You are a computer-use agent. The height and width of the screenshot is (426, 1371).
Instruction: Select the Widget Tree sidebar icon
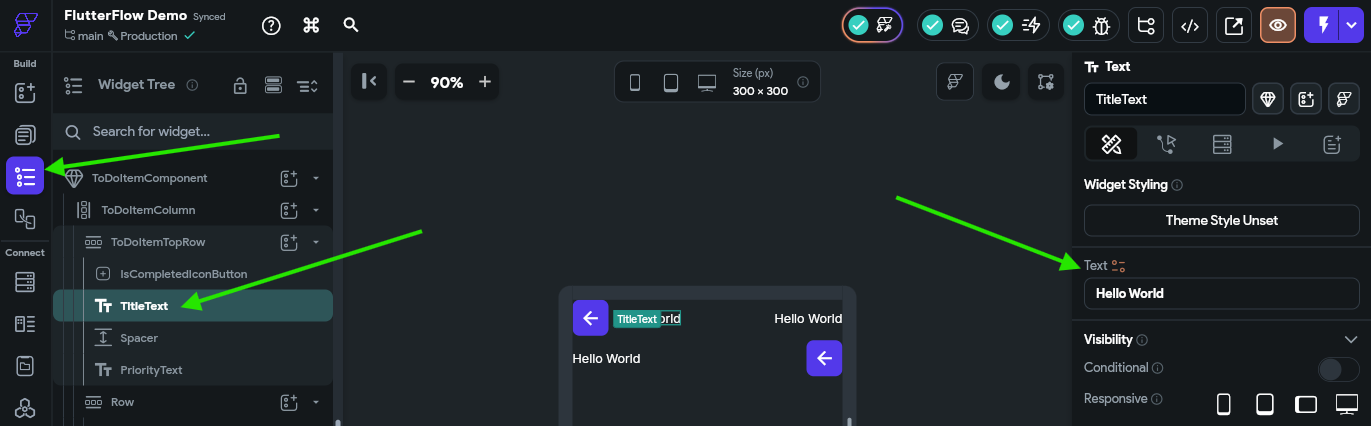point(25,176)
